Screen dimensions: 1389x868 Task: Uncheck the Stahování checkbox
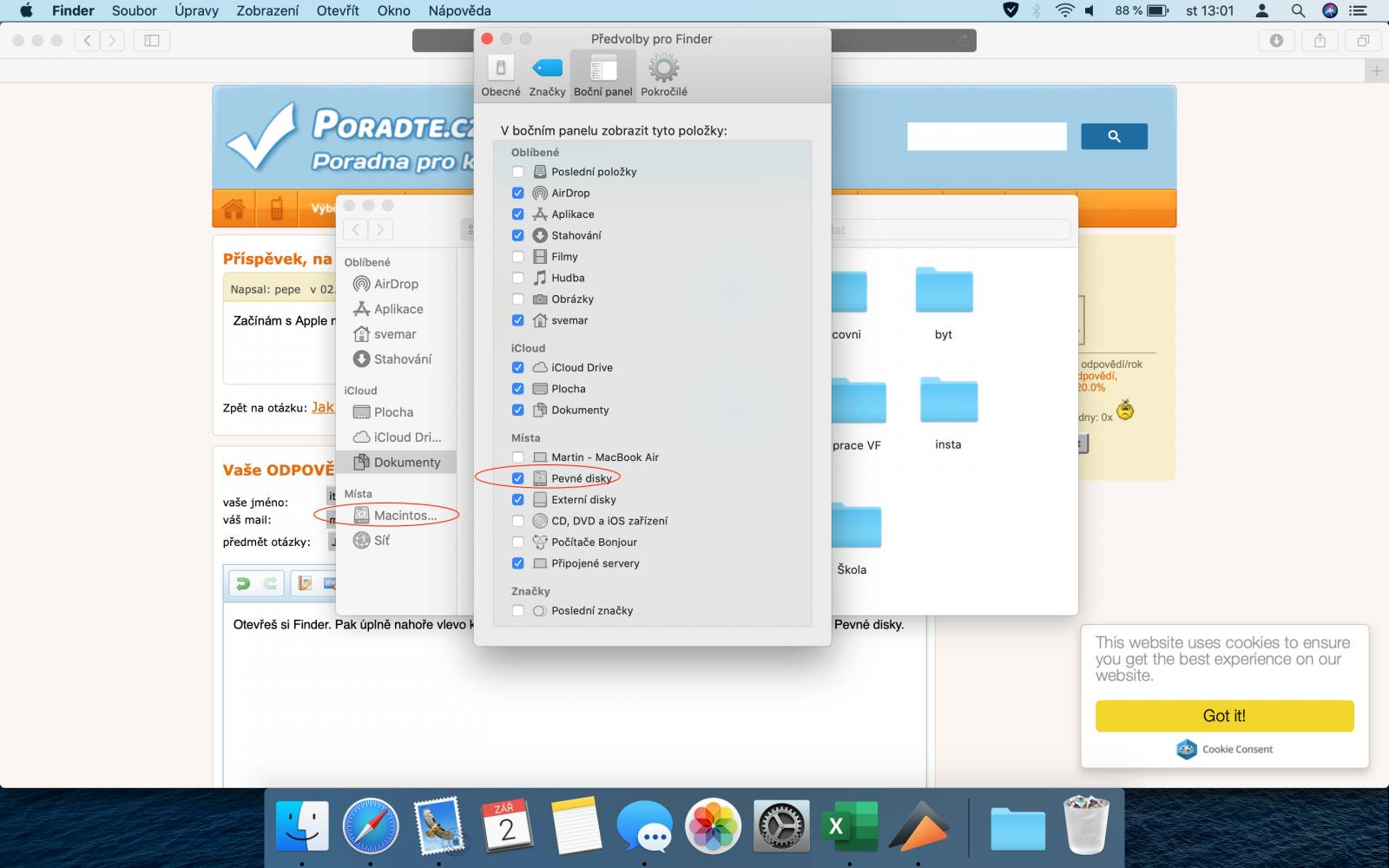click(518, 235)
